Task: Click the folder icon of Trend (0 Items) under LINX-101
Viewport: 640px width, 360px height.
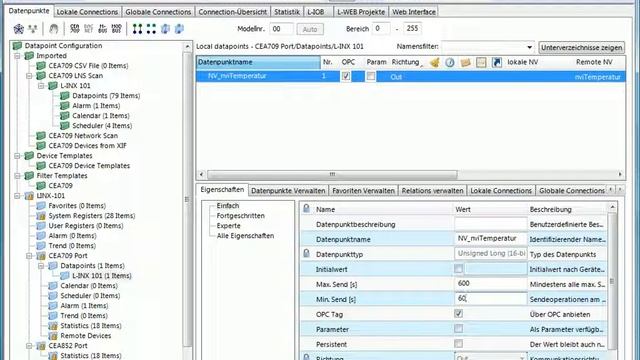Action: click(x=41, y=246)
